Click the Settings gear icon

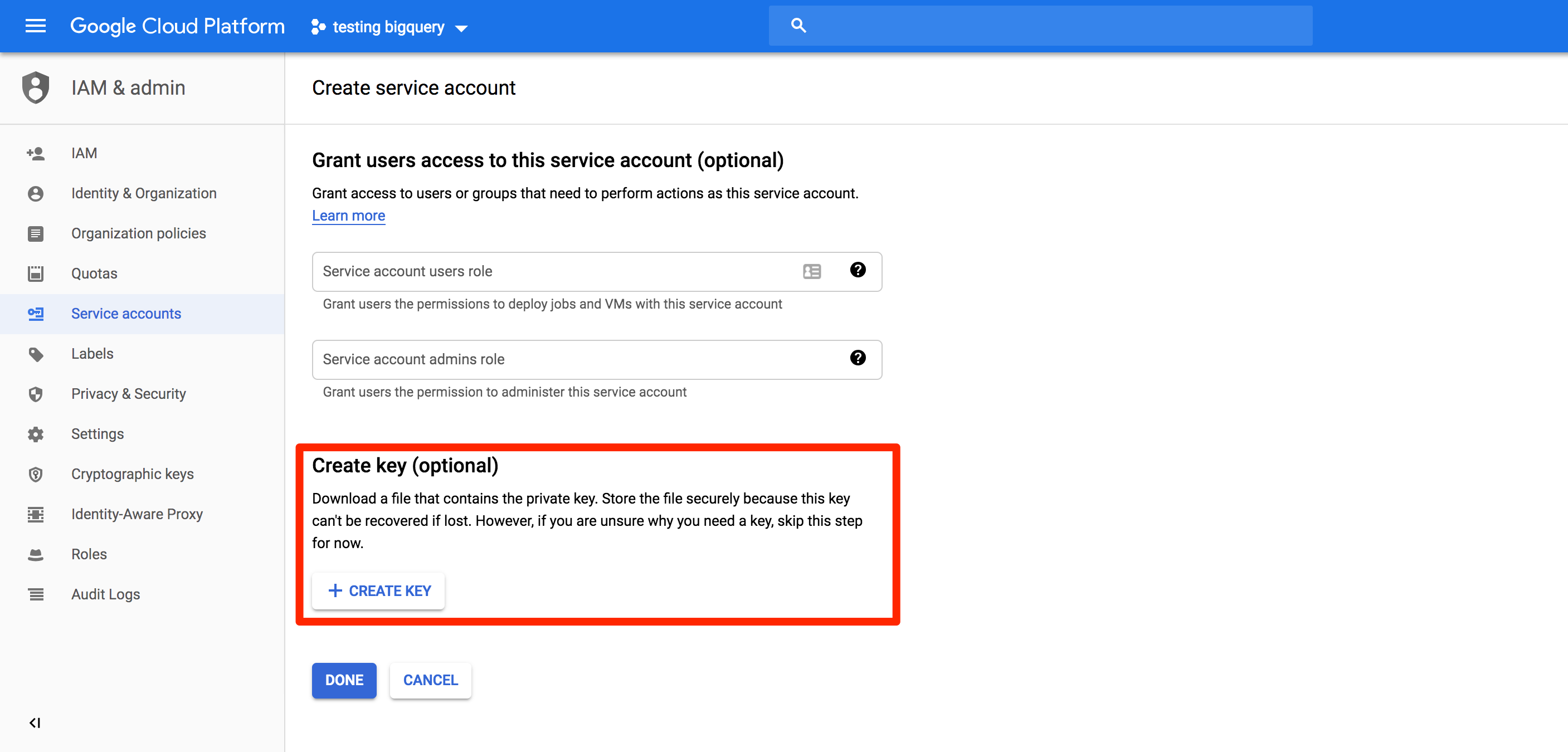tap(35, 434)
